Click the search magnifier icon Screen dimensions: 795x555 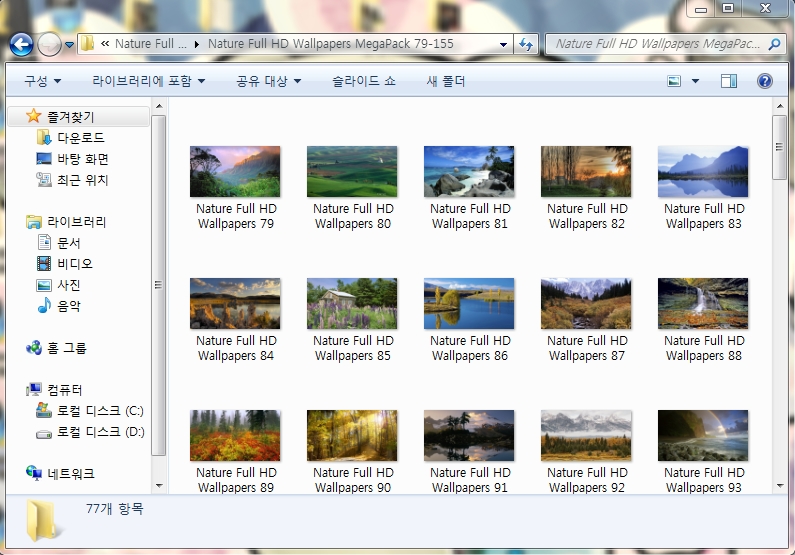point(774,44)
